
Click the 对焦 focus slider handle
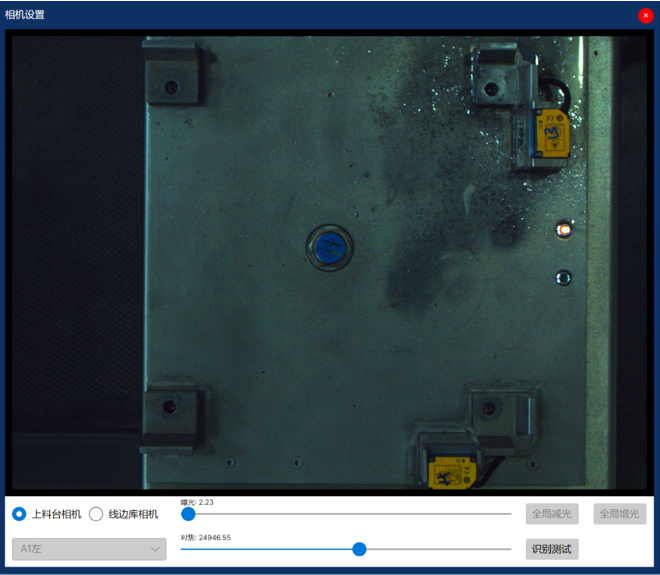point(360,549)
